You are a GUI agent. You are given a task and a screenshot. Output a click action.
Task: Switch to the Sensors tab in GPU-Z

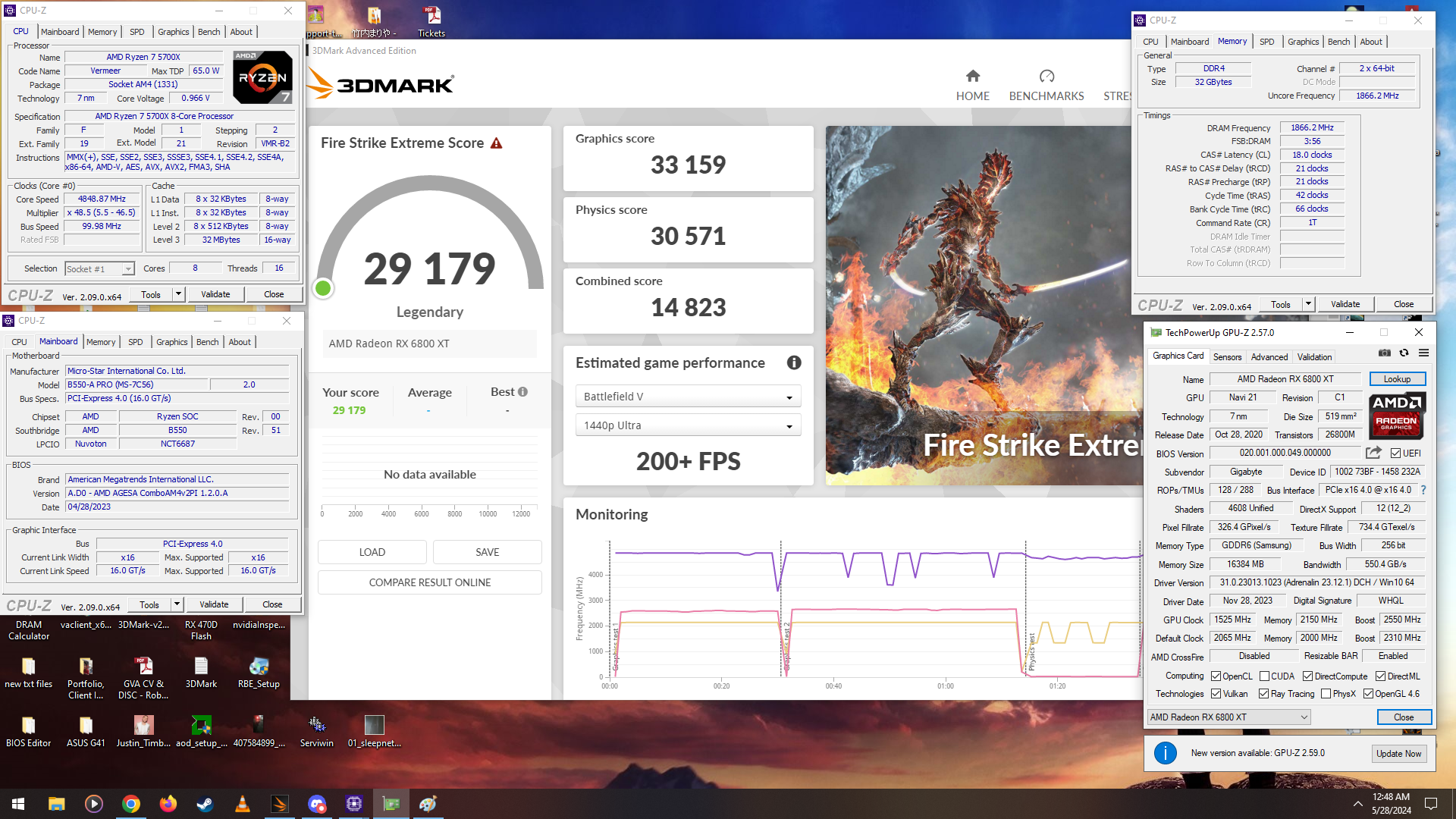(1227, 357)
